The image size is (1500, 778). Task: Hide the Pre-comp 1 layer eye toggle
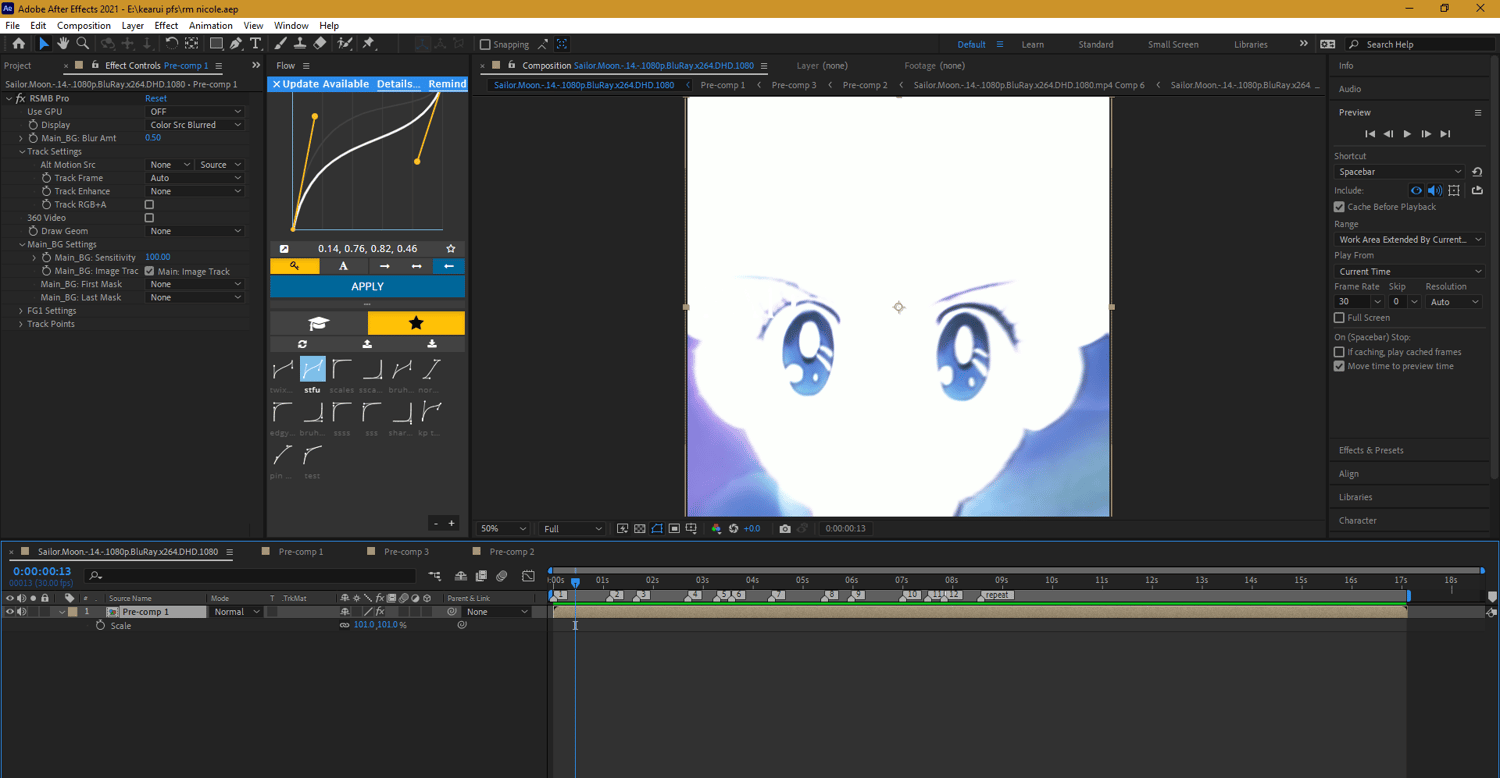10,611
